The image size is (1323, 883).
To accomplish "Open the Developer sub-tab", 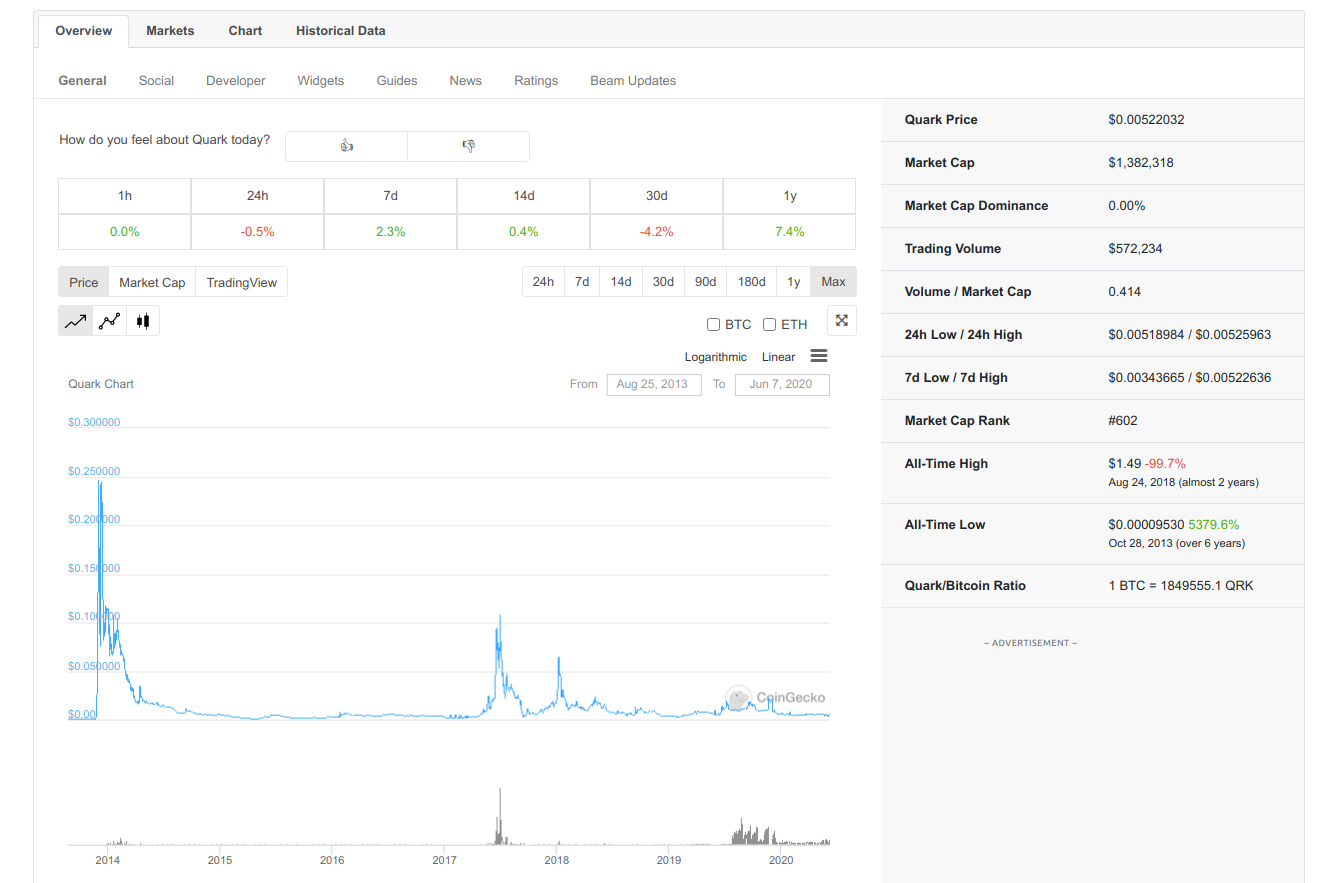I will pyautogui.click(x=235, y=80).
